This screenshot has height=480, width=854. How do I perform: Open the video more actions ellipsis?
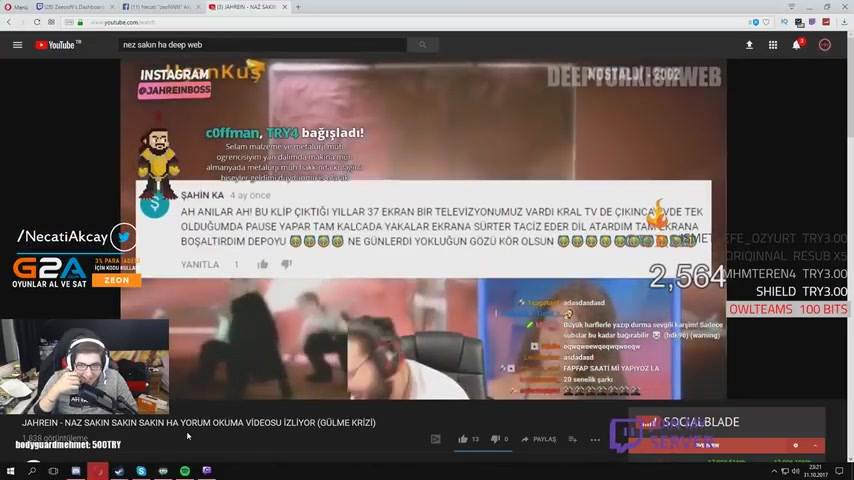[595, 439]
